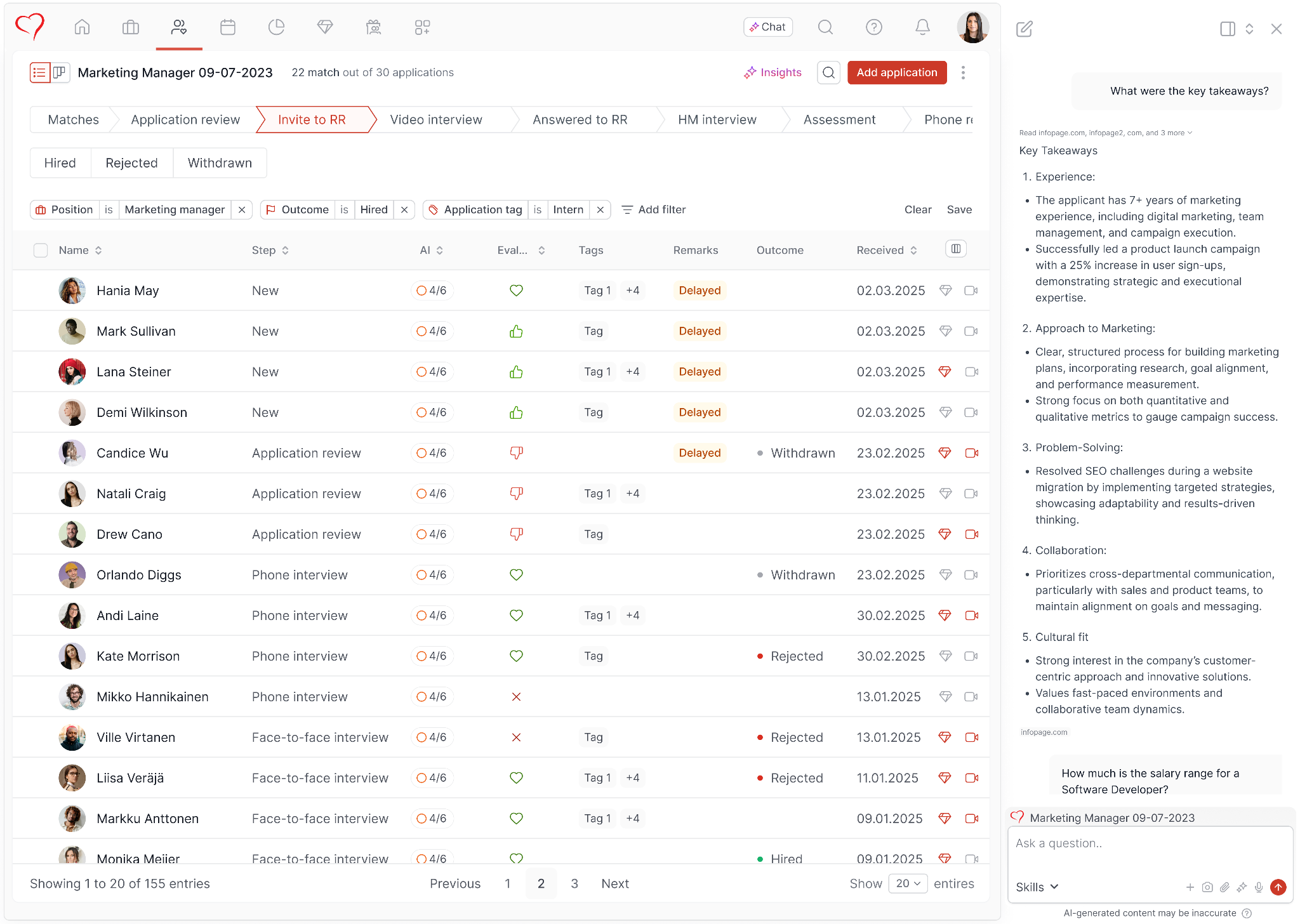This screenshot has width=1300, height=924.
Task: Switch to the list view toggle
Action: [39, 72]
